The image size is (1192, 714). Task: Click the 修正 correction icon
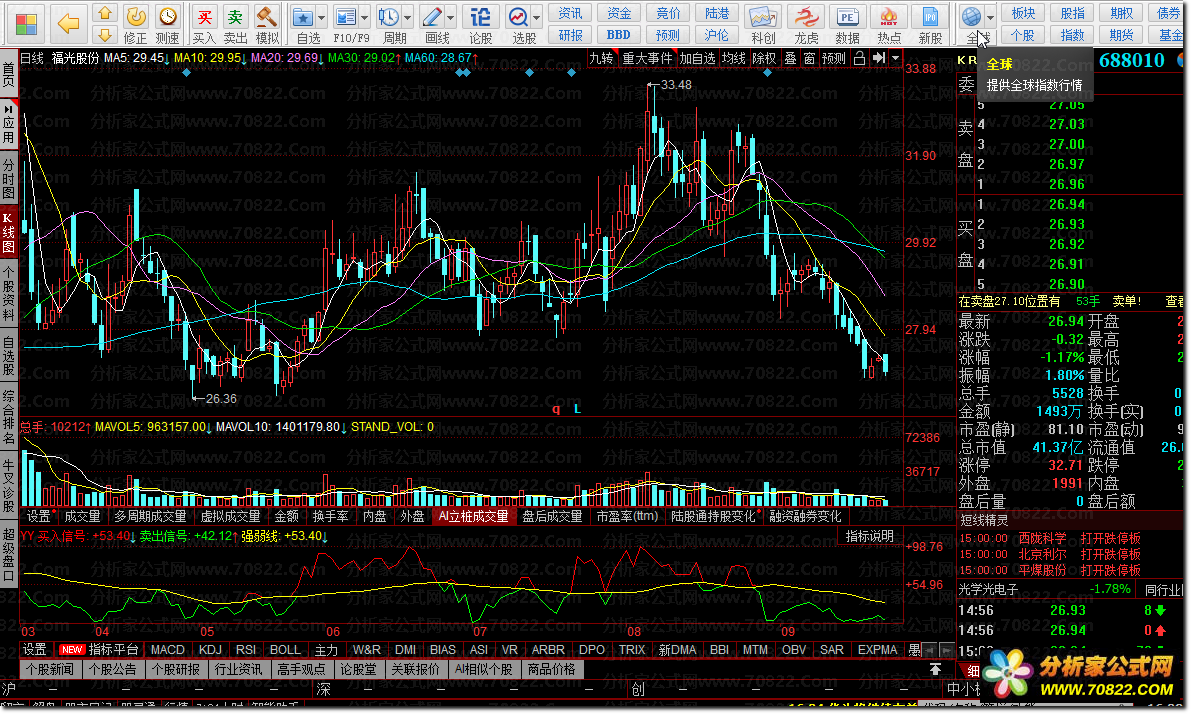(136, 17)
